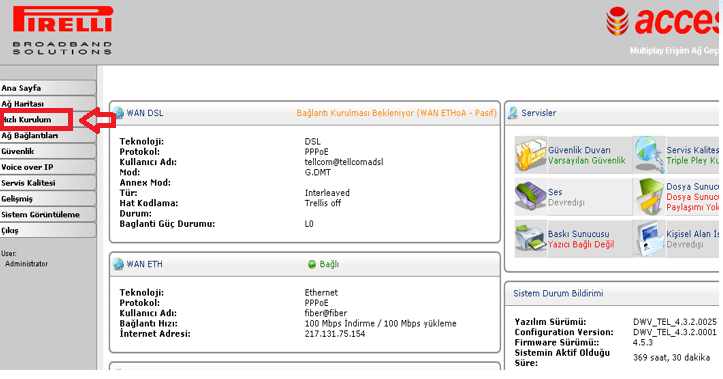Go to the Ana Sayfa menu item

48,88
